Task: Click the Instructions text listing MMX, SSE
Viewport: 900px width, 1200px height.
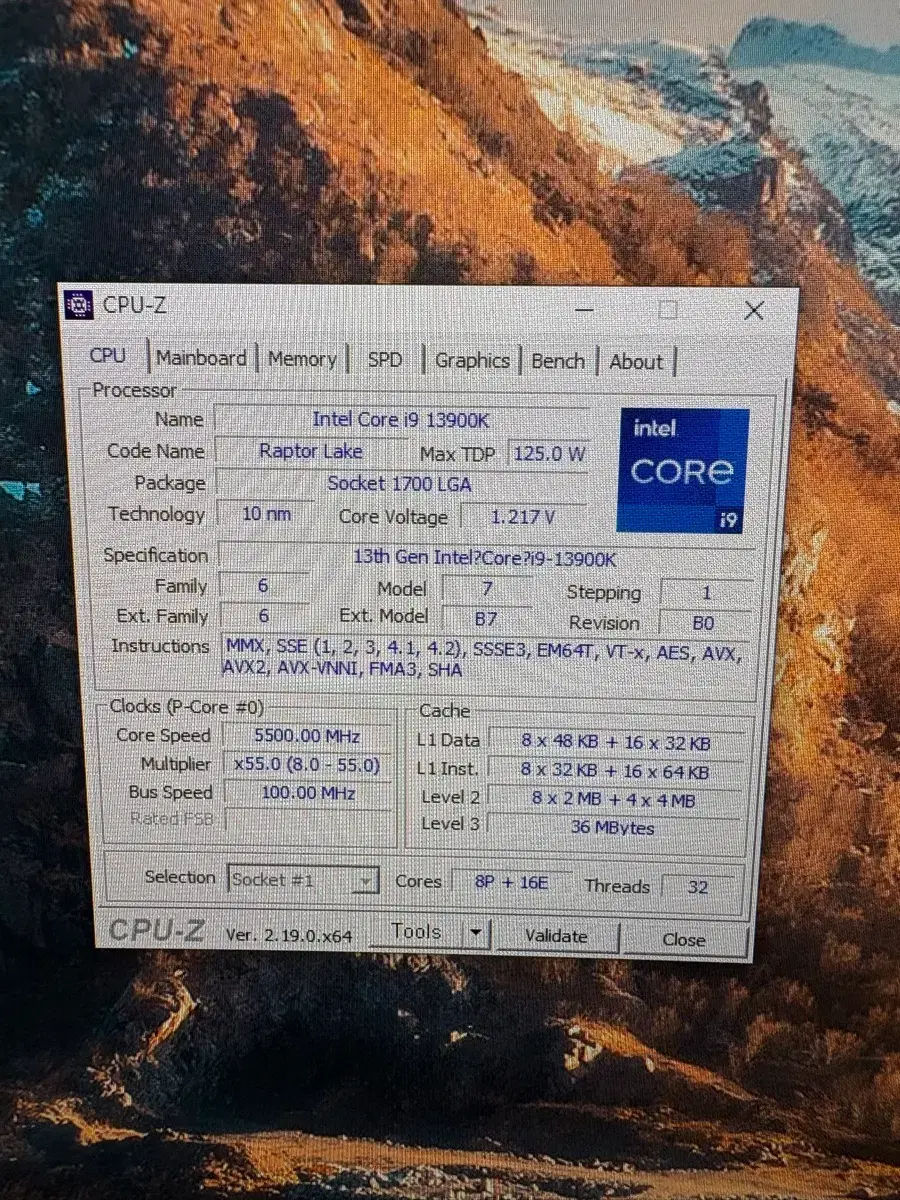Action: [484, 660]
